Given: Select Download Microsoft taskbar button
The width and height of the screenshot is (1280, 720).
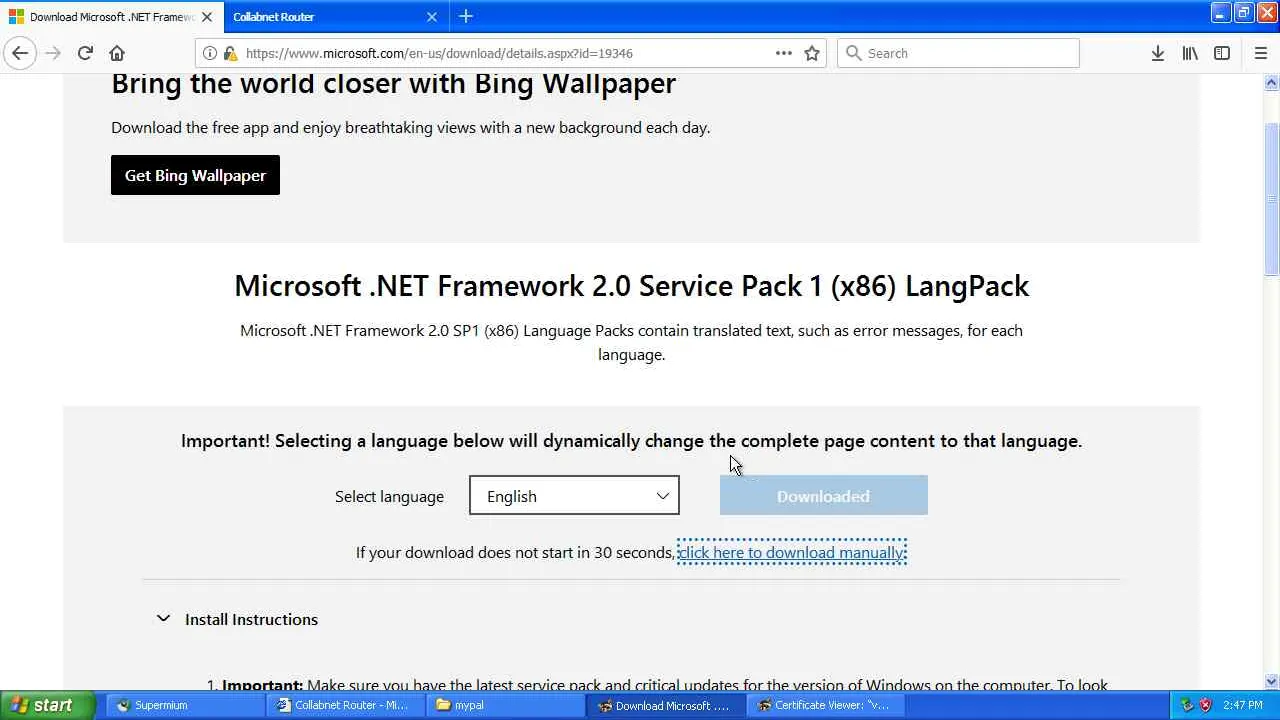Looking at the screenshot, I should tap(665, 705).
